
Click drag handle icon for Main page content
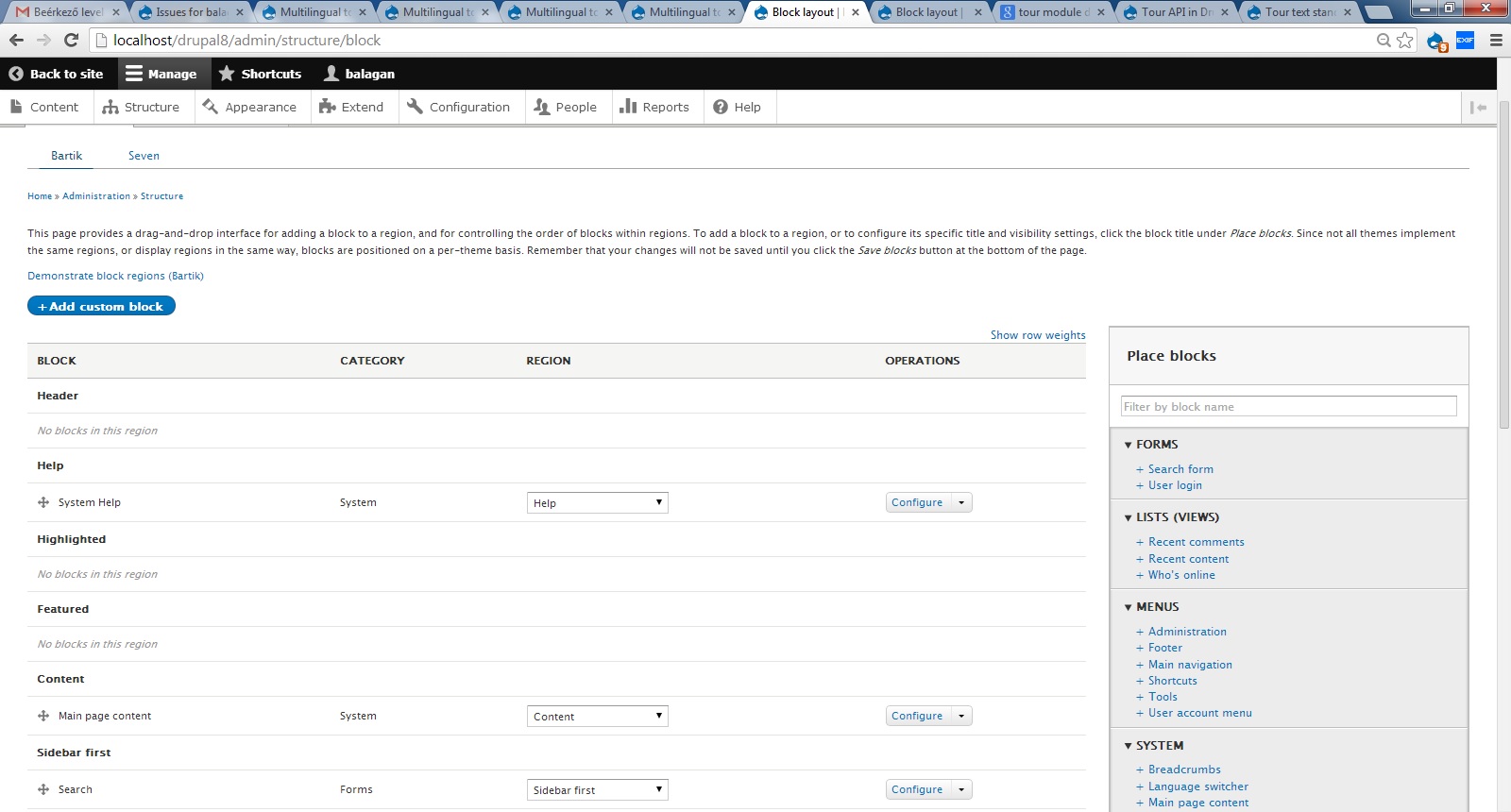click(x=43, y=716)
